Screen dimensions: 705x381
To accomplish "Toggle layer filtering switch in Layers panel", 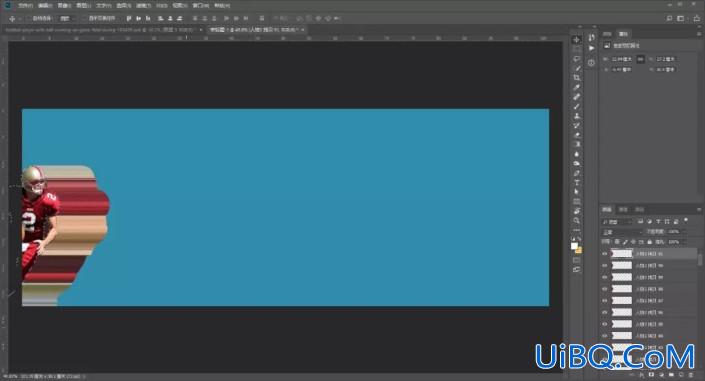I will tap(686, 220).
